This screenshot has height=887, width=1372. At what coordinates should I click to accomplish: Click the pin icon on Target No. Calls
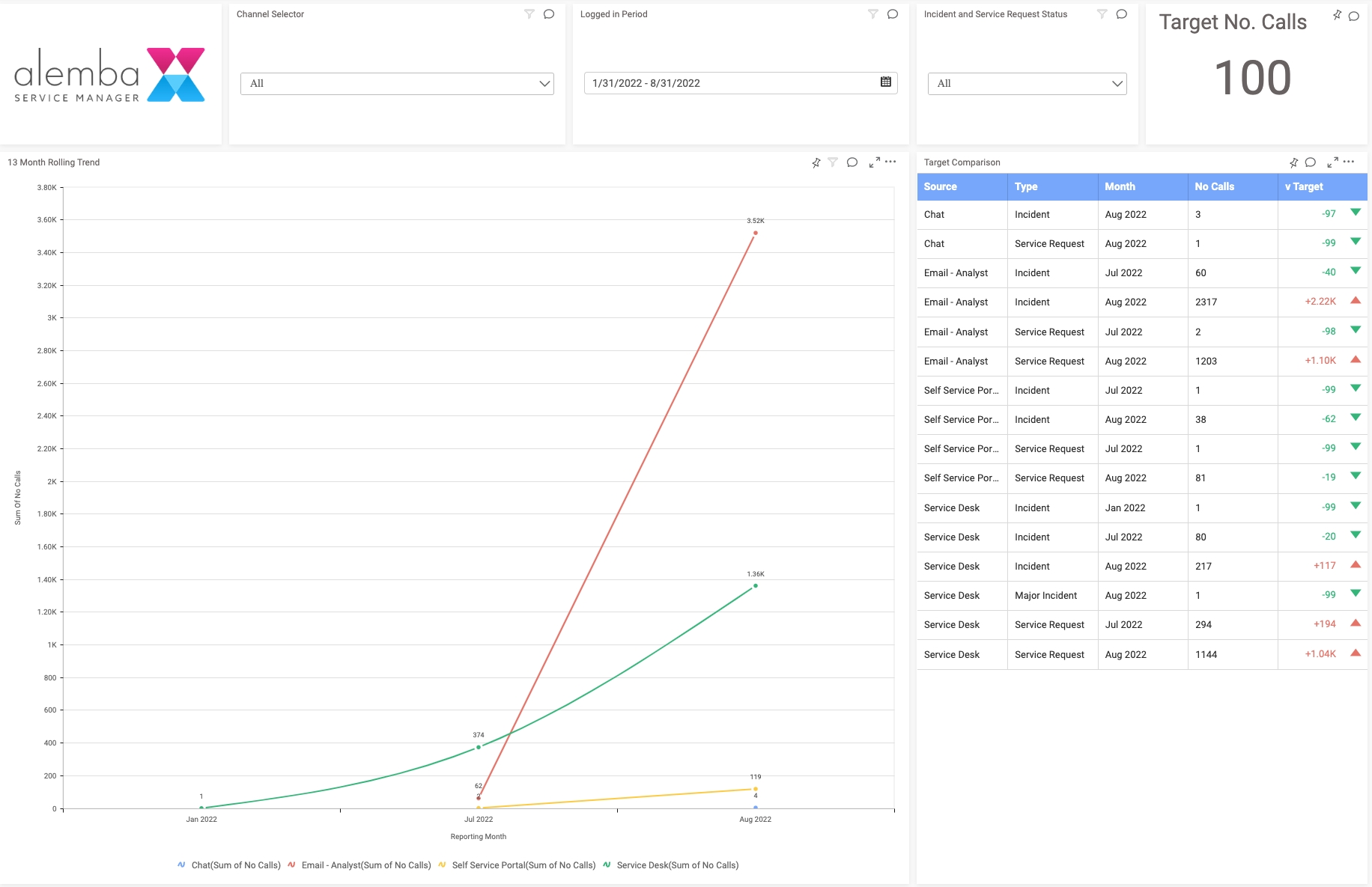tap(1337, 15)
